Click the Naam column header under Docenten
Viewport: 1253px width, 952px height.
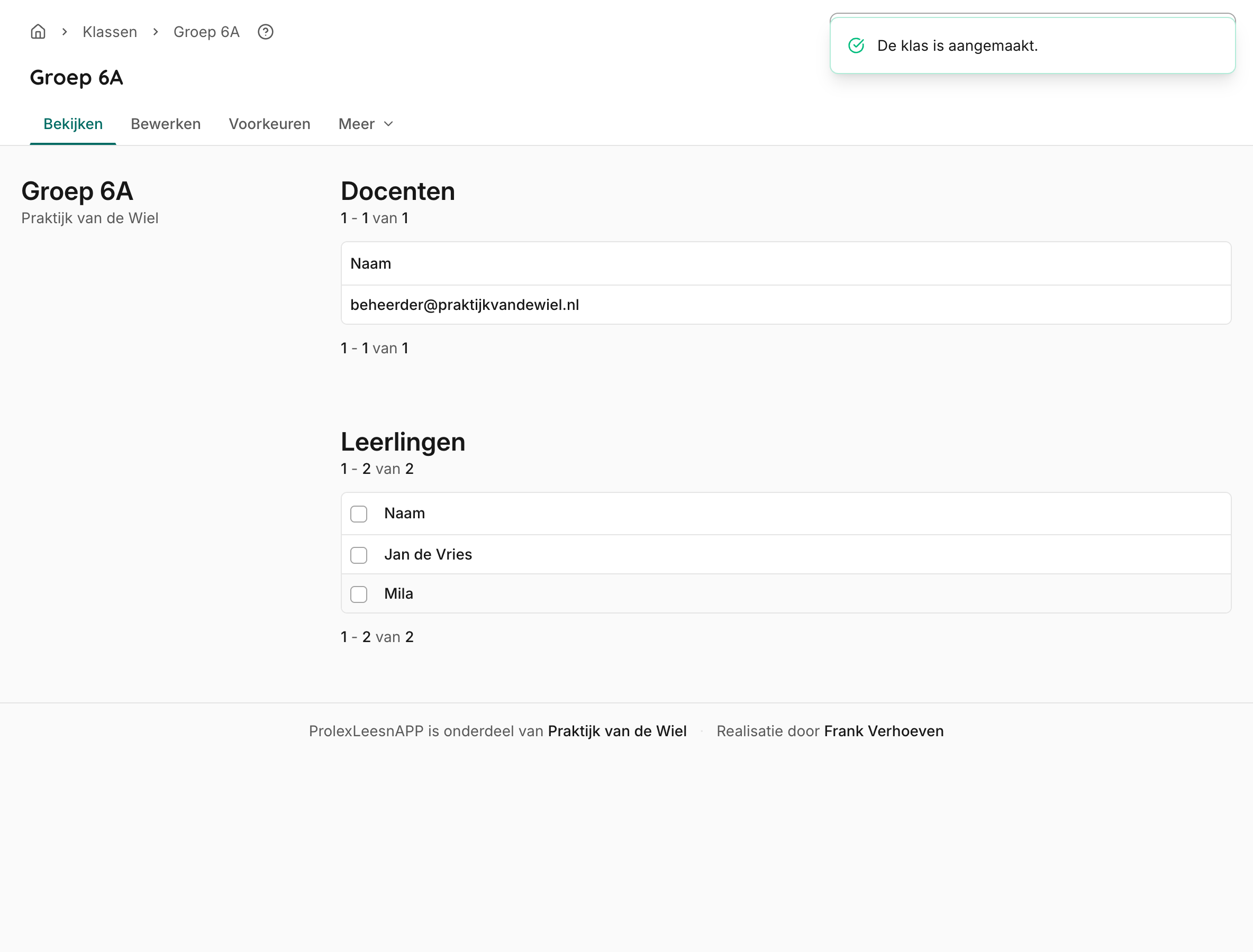click(371, 263)
